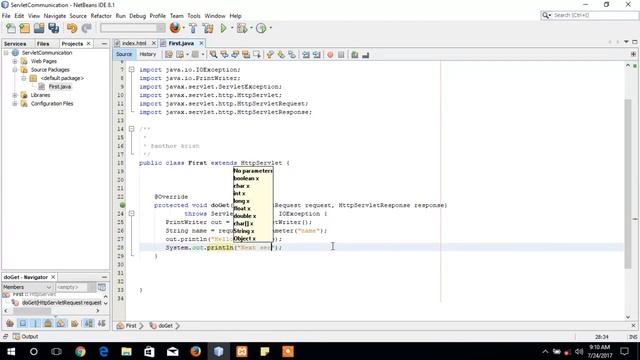Click the Undo arrow in main toolbar
This screenshot has width=640, height=360.
[72, 28]
